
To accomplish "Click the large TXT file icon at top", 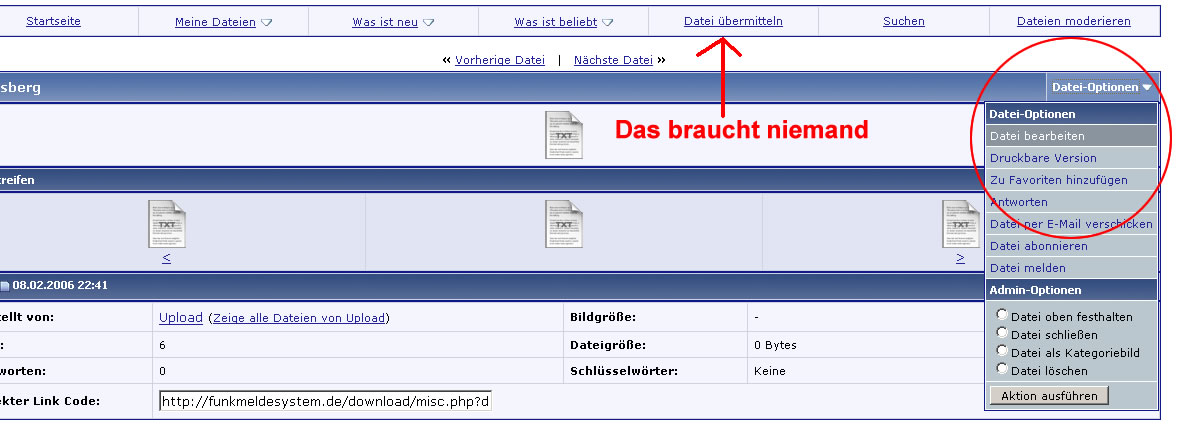I will click(x=563, y=134).
